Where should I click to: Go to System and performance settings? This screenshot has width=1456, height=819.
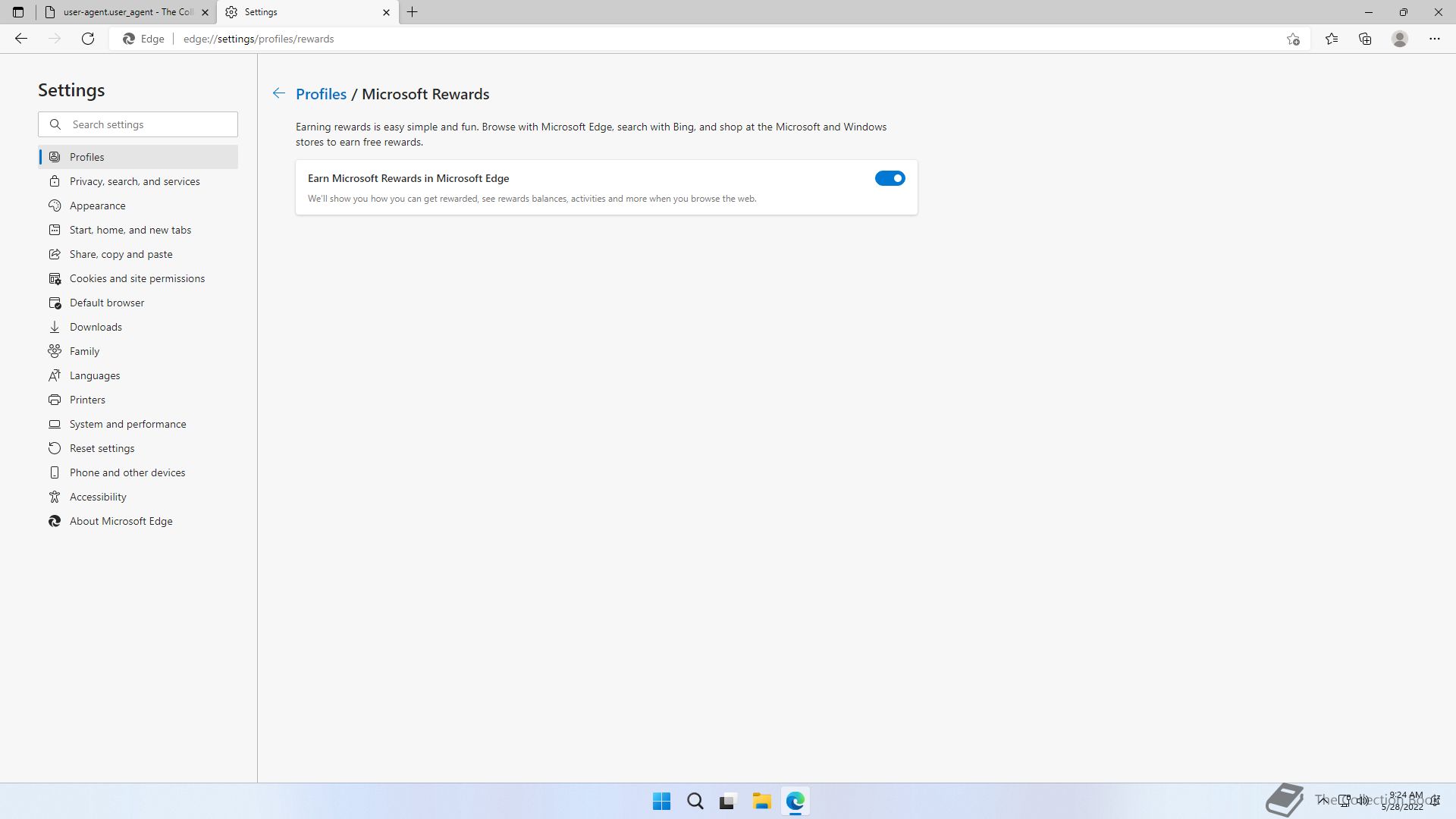point(127,424)
